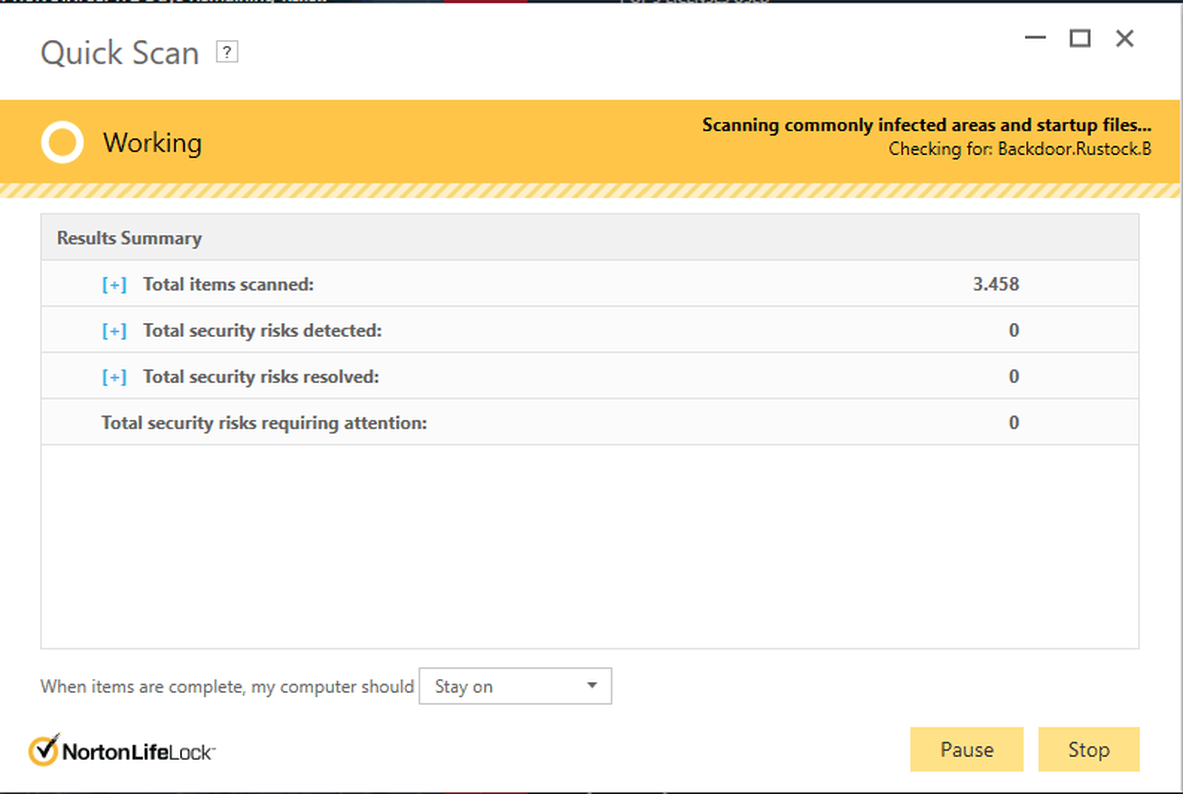Viewport: 1183px width, 794px height.
Task: Click the Checking for Backdoor.Rustock.B text
Action: [1019, 150]
